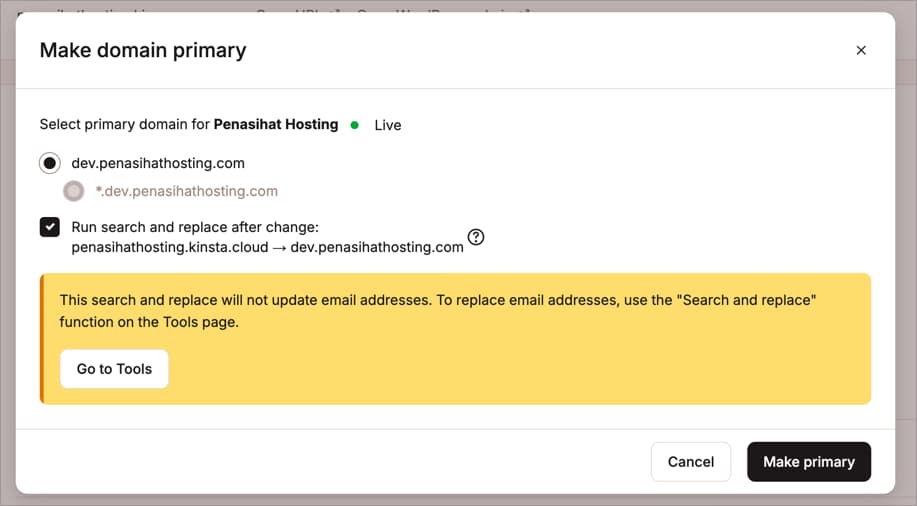The width and height of the screenshot is (917, 506).
Task: Select the dev.penasihathosting.com radio button
Action: pos(49,163)
